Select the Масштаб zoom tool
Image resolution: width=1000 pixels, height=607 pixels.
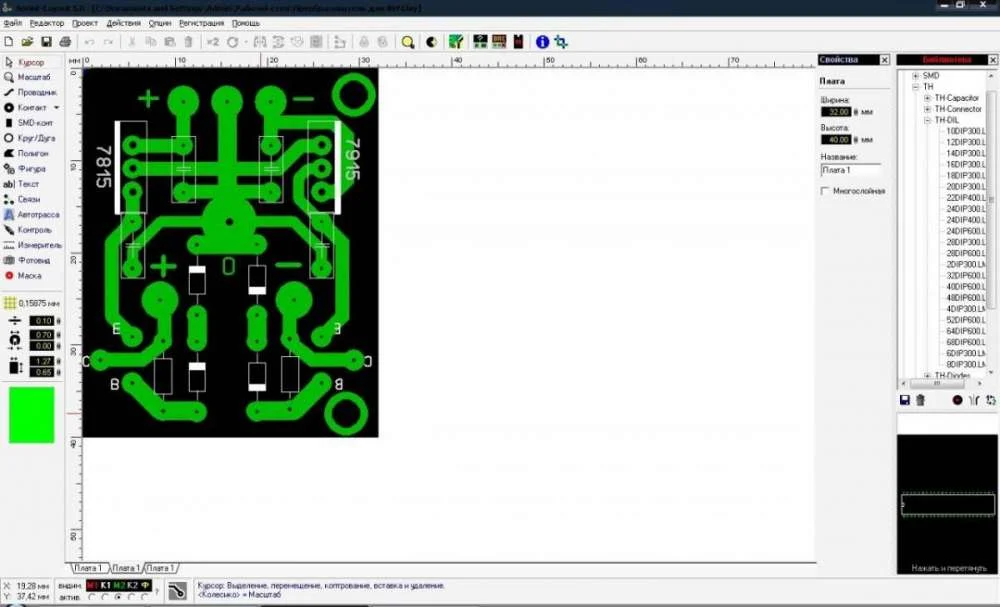pyautogui.click(x=32, y=77)
